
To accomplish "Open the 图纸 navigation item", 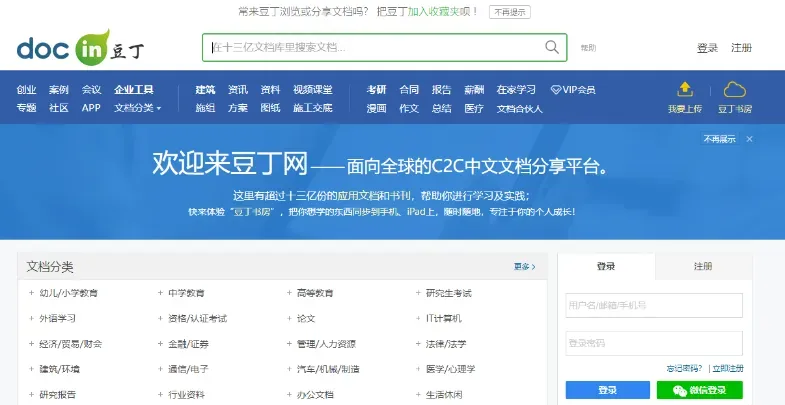I will click(270, 108).
